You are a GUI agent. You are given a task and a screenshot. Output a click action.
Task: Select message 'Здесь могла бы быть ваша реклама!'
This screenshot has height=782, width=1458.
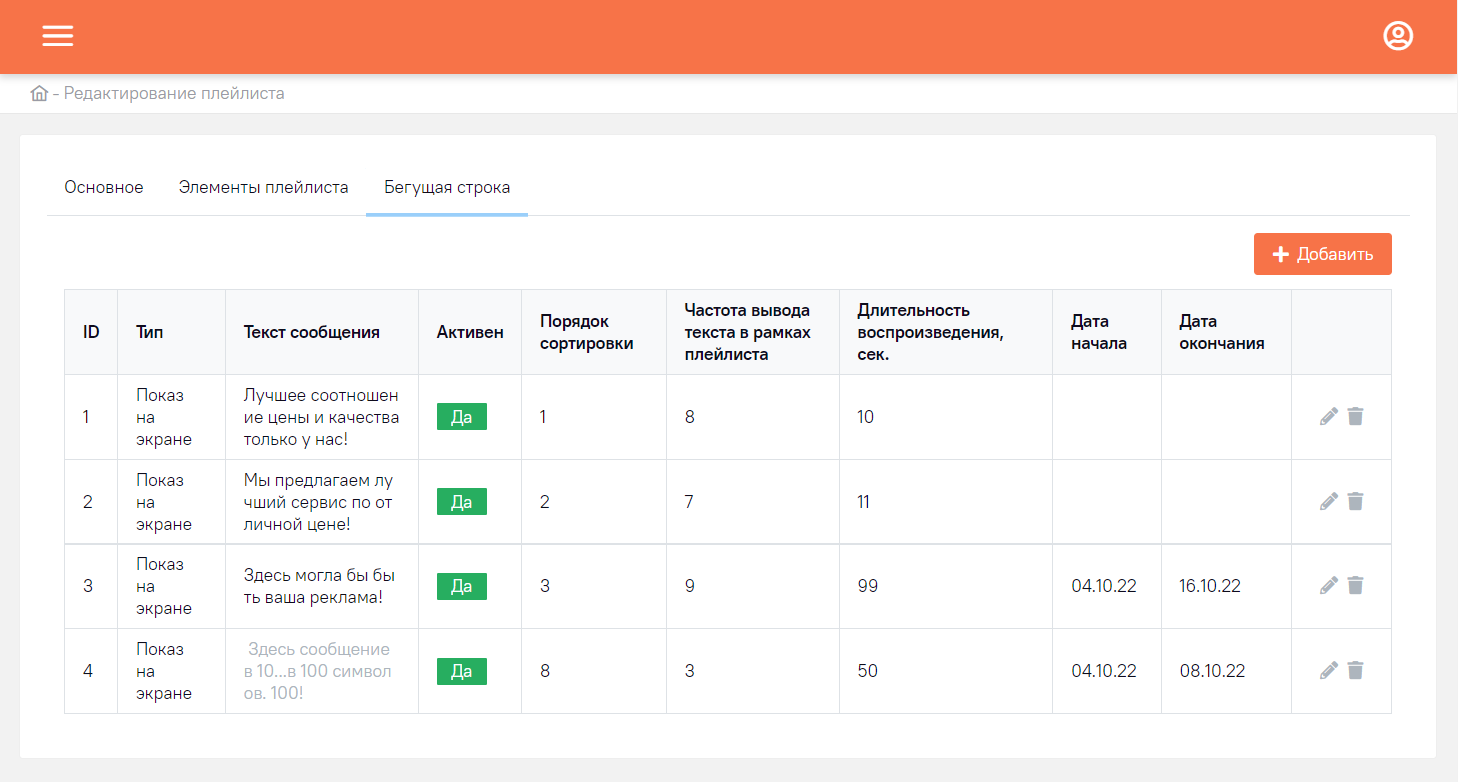tap(320, 586)
